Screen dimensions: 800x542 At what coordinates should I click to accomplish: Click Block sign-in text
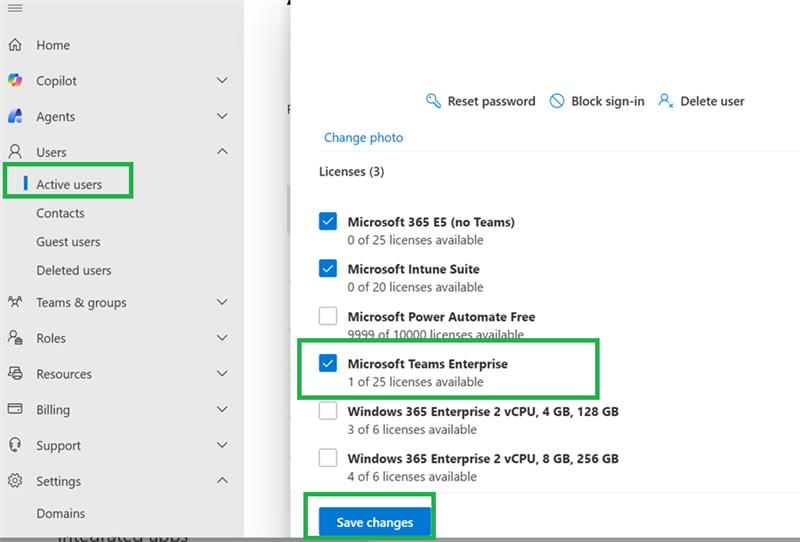(x=608, y=101)
